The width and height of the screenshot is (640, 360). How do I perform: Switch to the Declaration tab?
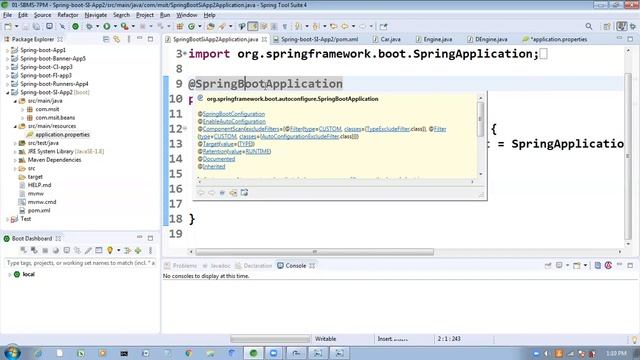[x=253, y=266]
